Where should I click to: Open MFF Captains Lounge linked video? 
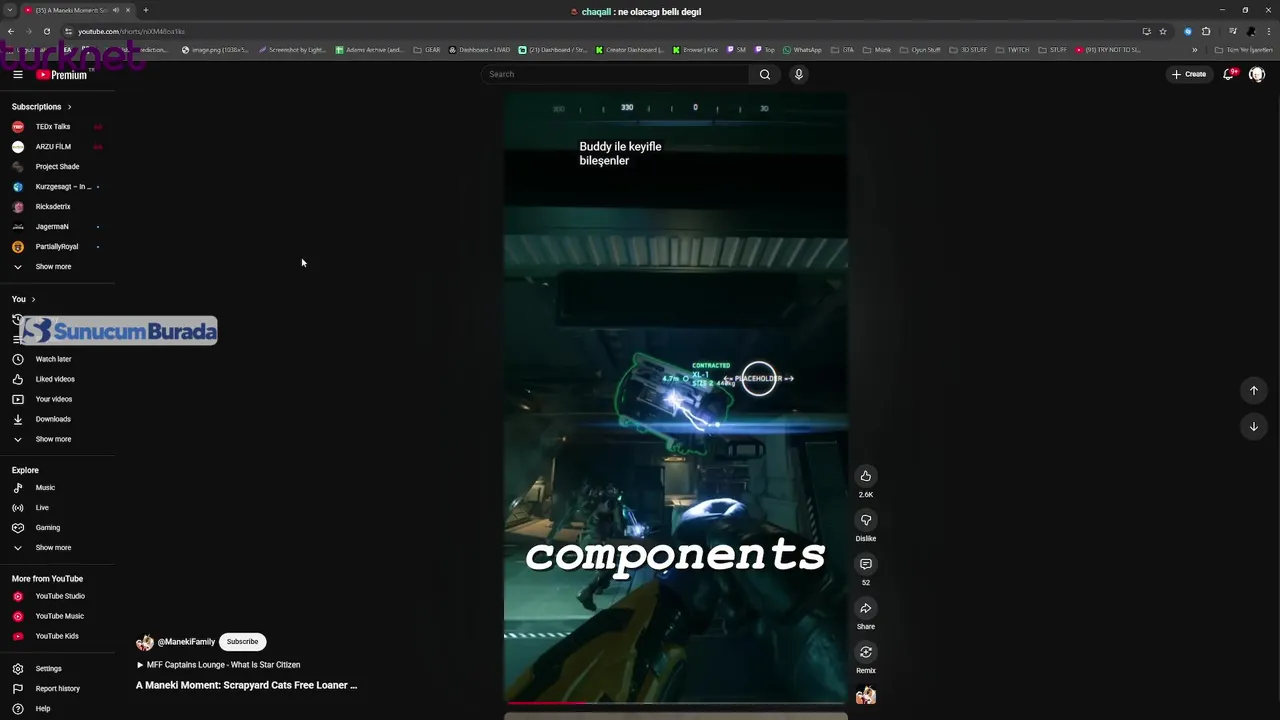pyautogui.click(x=218, y=665)
